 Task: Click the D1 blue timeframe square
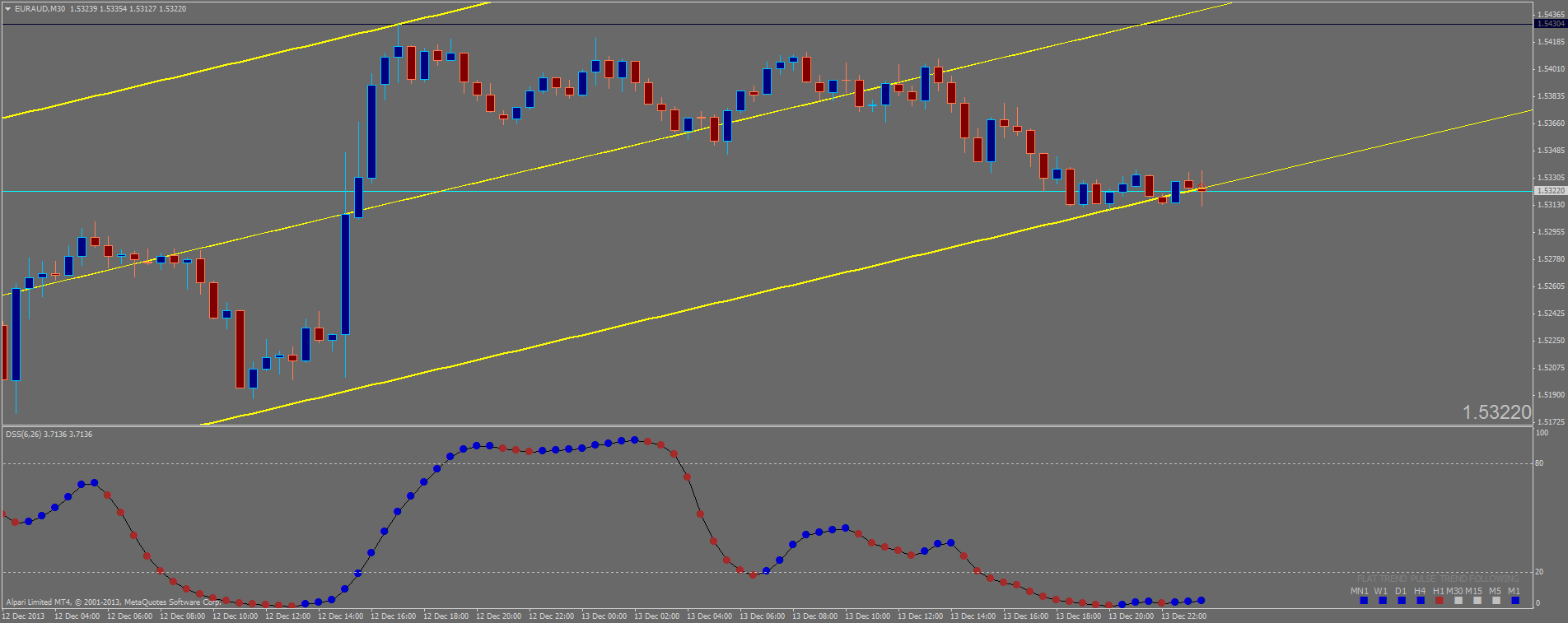[1402, 601]
